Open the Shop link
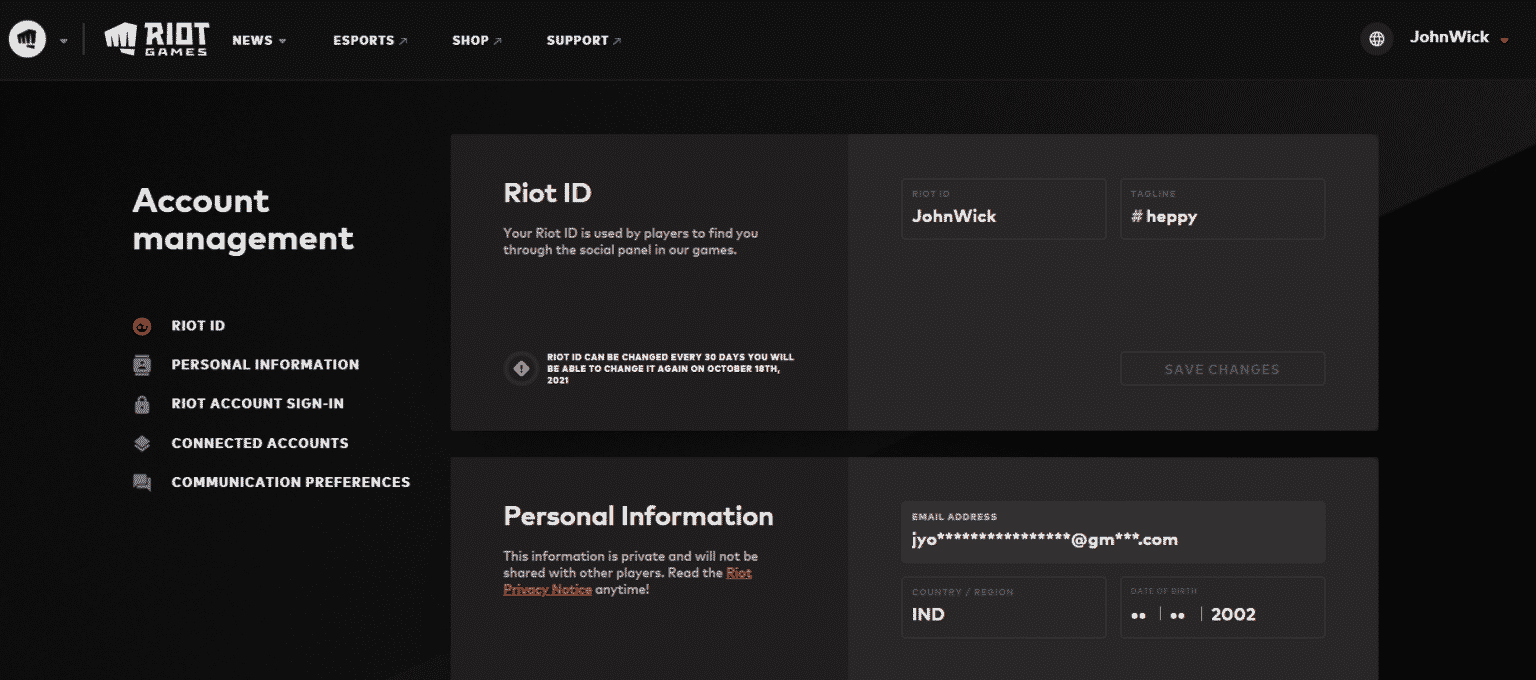 (477, 41)
